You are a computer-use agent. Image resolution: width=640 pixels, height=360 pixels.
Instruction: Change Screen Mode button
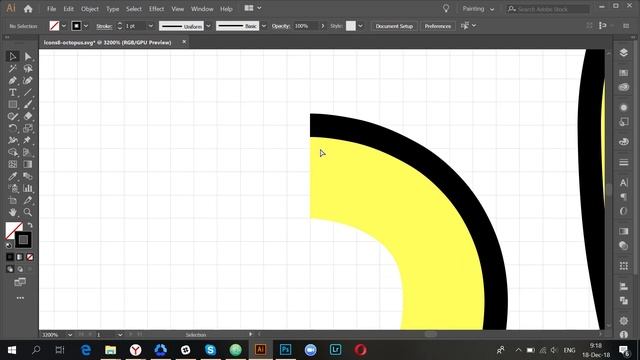click(20, 282)
